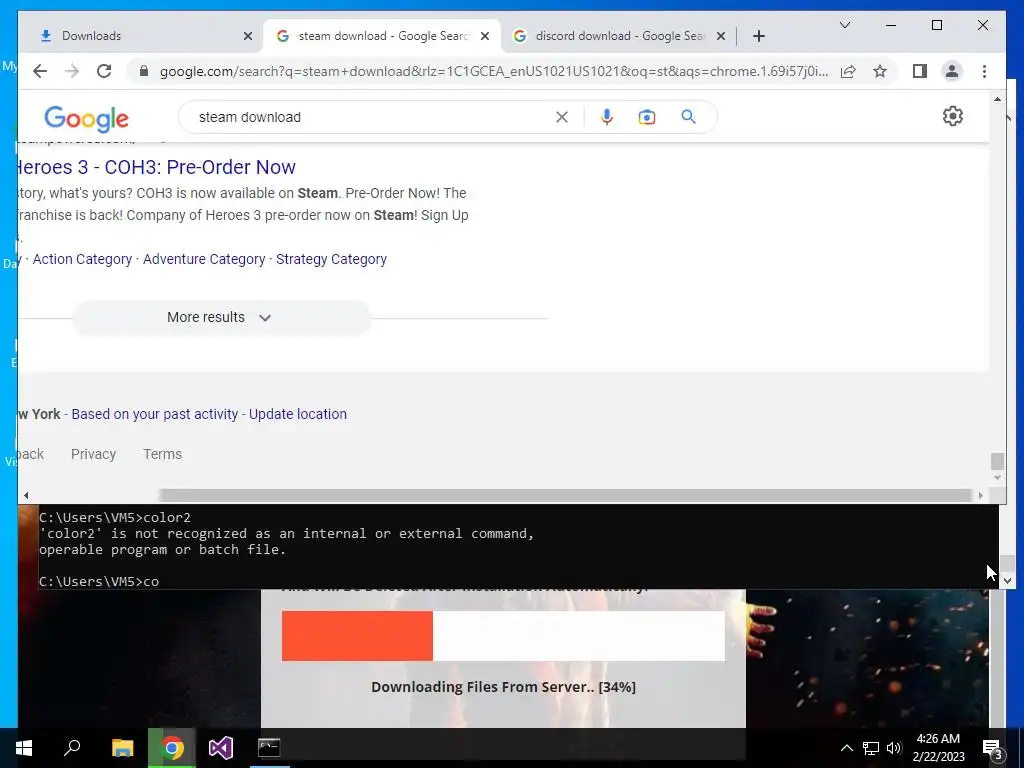The height and width of the screenshot is (768, 1024).
Task: Click the horizontal scrollbar thumb
Action: [566, 496]
